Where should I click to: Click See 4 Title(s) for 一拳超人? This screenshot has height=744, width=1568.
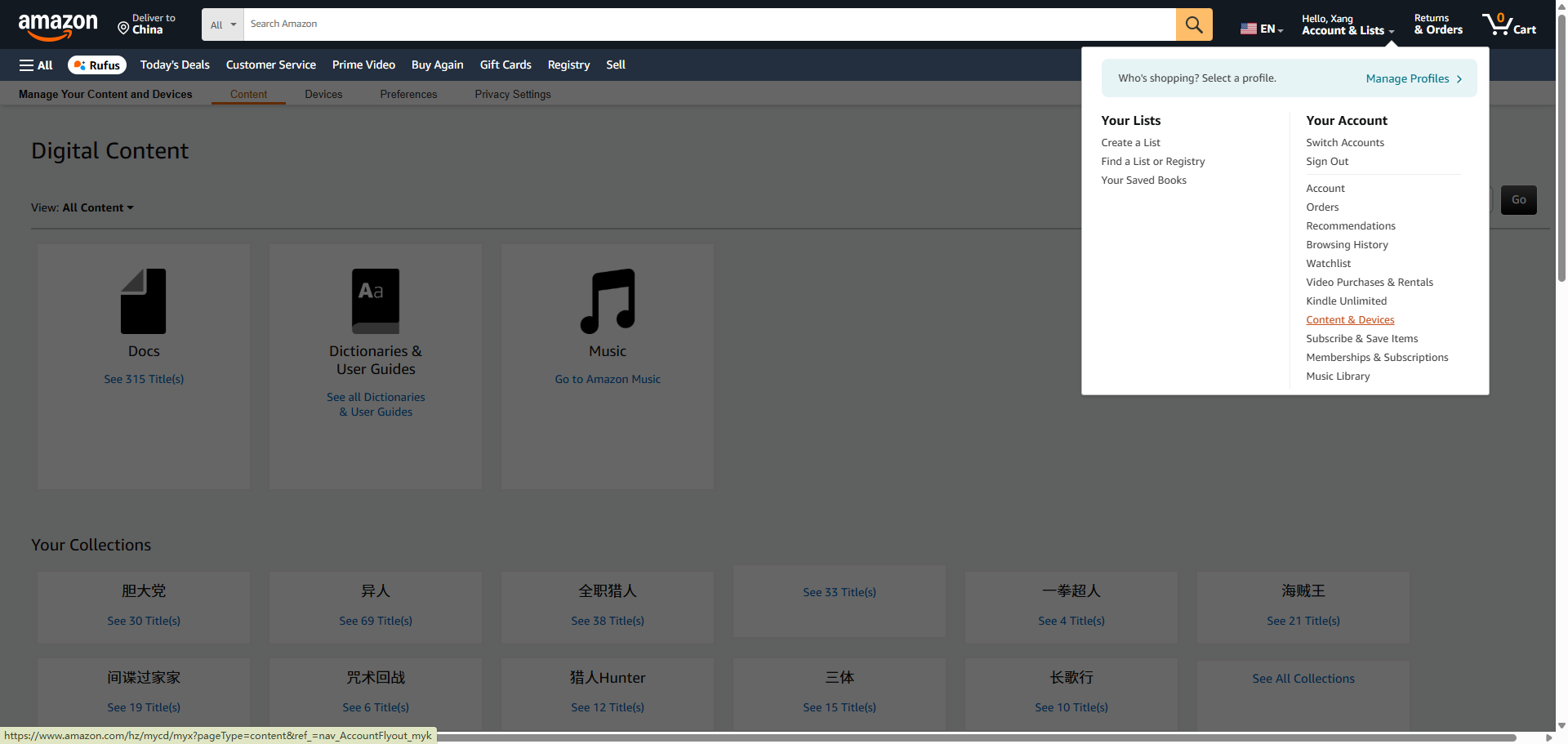tap(1071, 621)
